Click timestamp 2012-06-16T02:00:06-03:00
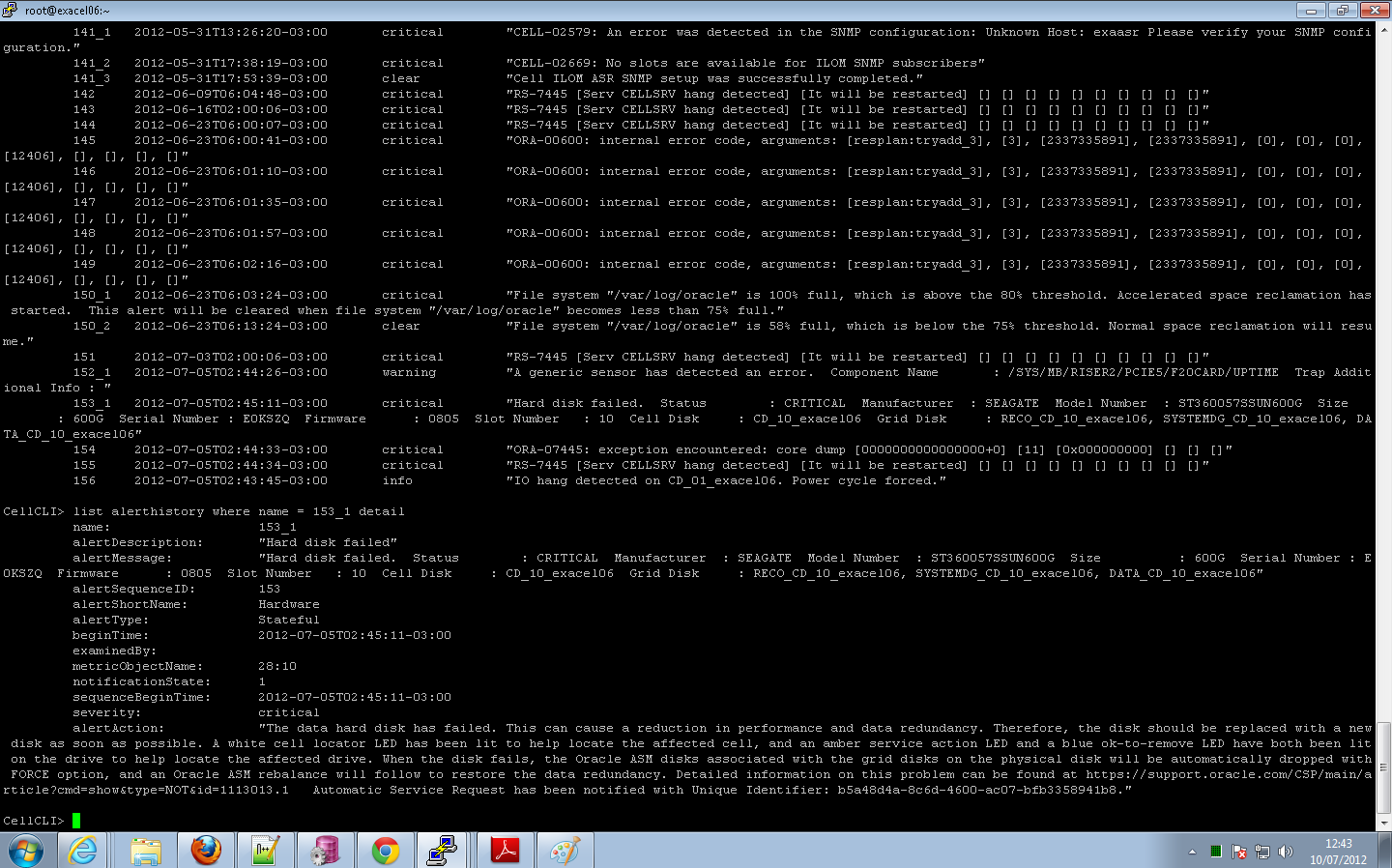This screenshot has width=1392, height=868. pyautogui.click(x=231, y=109)
